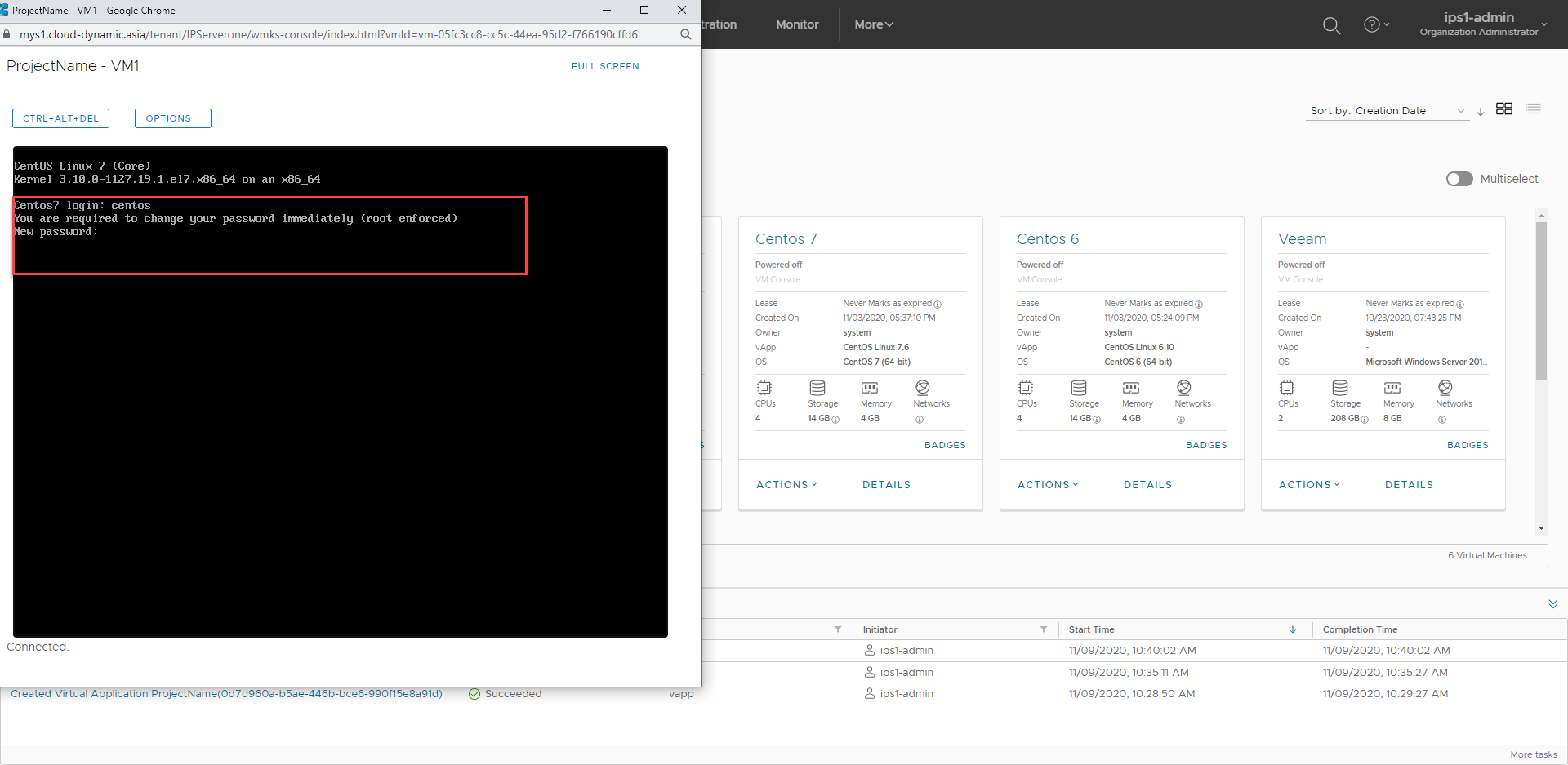Open Details for the Centos 6 virtual machine

1147,484
